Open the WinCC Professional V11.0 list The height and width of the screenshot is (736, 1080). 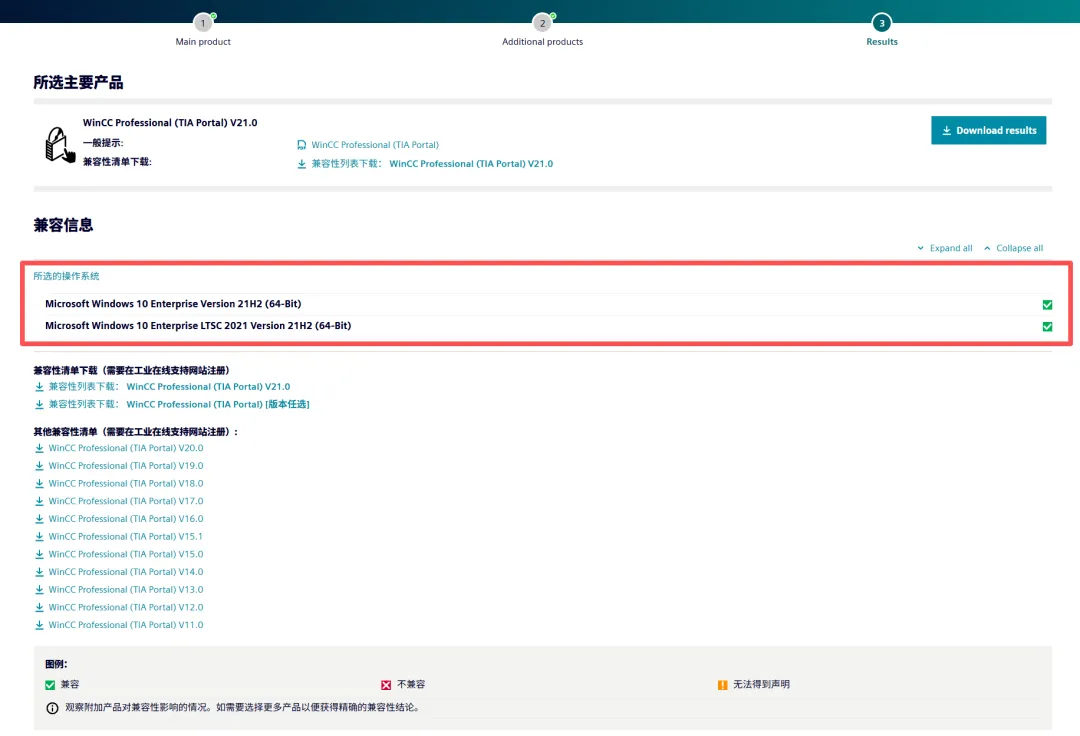(x=125, y=624)
